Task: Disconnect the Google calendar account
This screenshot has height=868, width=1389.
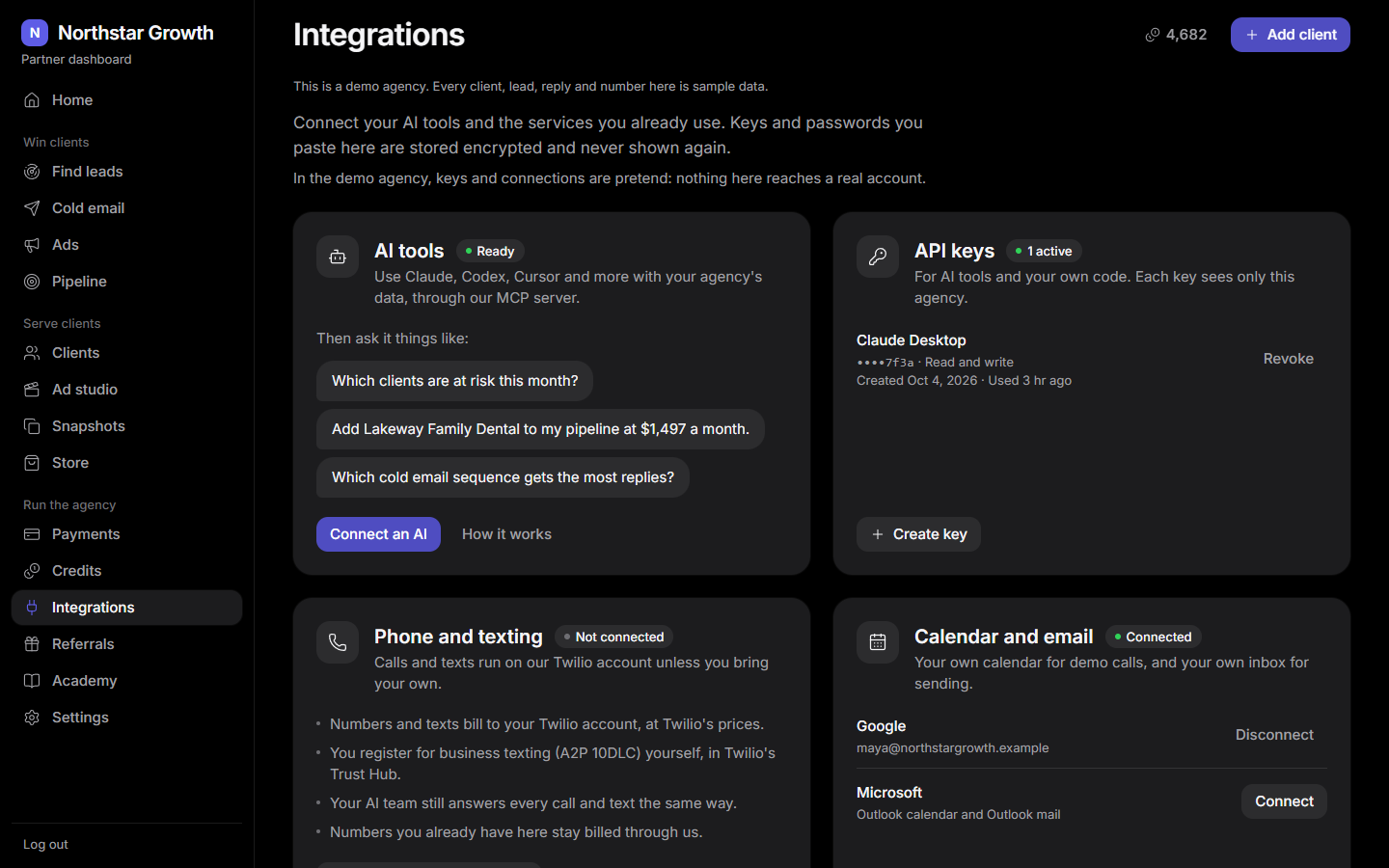Action: (1274, 735)
